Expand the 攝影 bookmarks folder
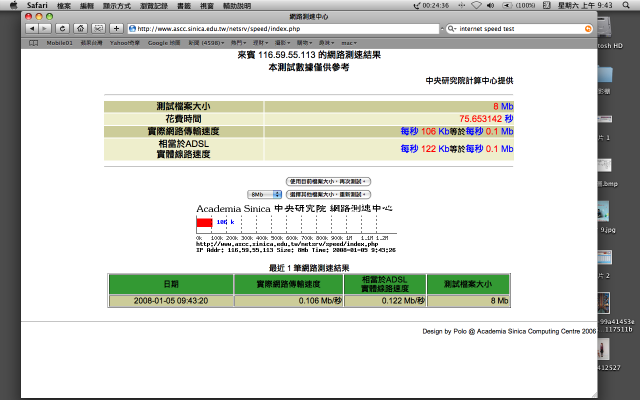The height and width of the screenshot is (400, 640). coord(282,43)
